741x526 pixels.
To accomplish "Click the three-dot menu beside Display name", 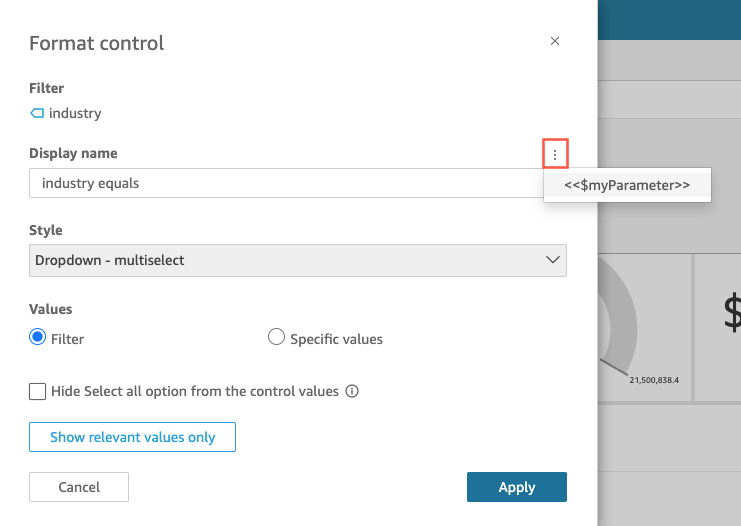I will (555, 154).
